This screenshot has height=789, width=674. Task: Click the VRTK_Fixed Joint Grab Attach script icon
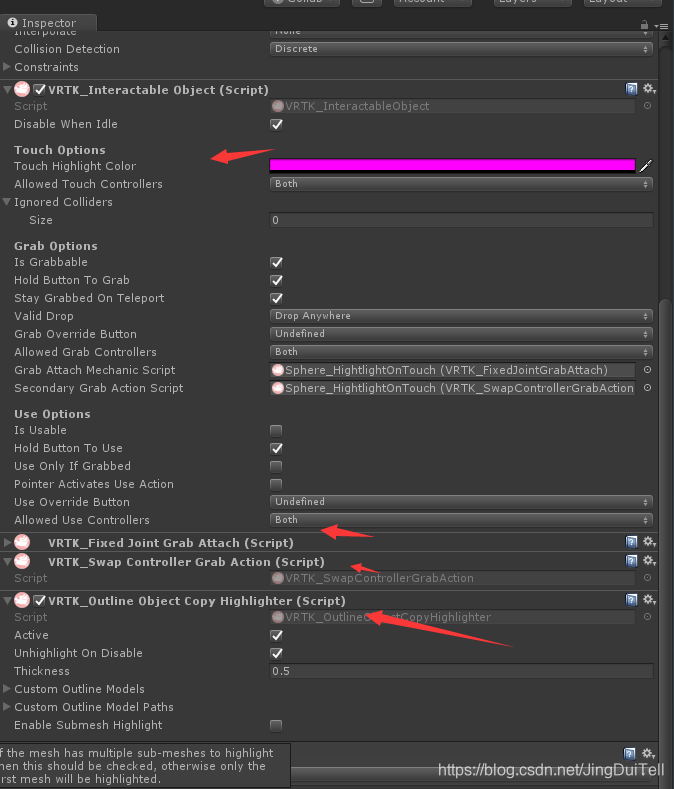pos(22,542)
